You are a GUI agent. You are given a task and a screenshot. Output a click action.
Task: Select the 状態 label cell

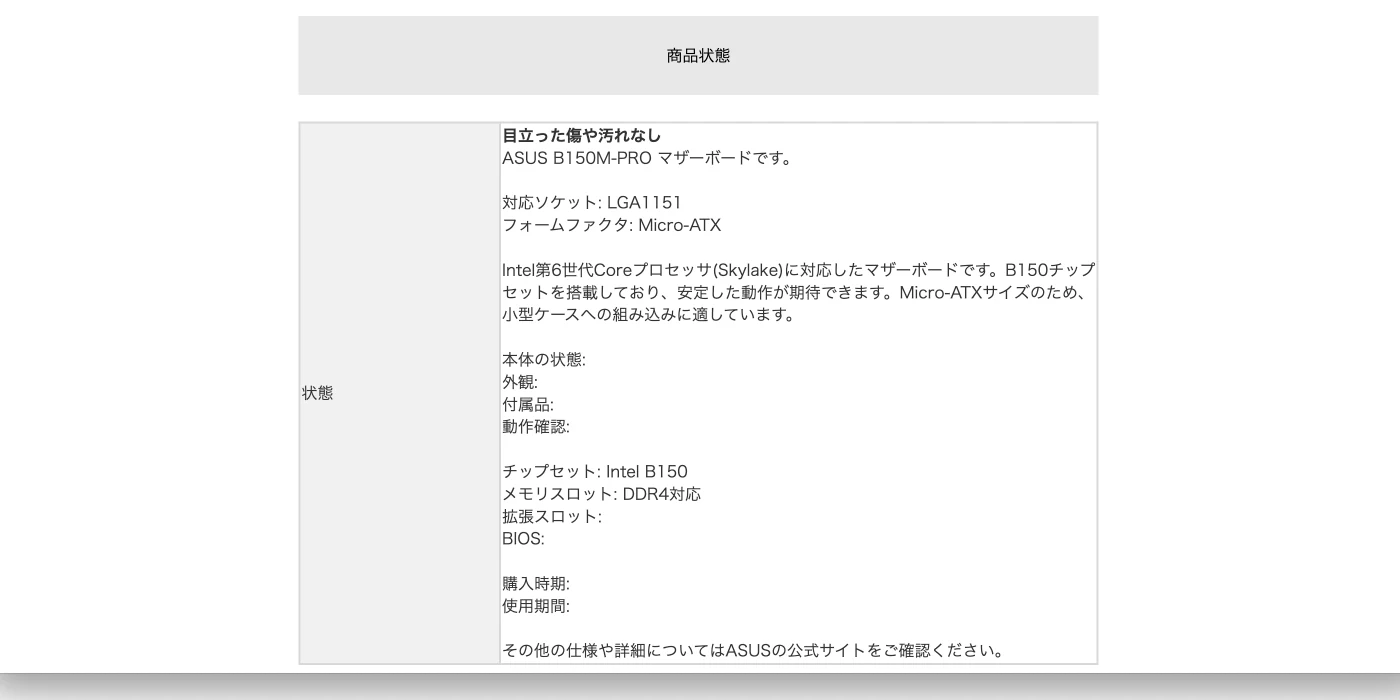pyautogui.click(x=399, y=393)
